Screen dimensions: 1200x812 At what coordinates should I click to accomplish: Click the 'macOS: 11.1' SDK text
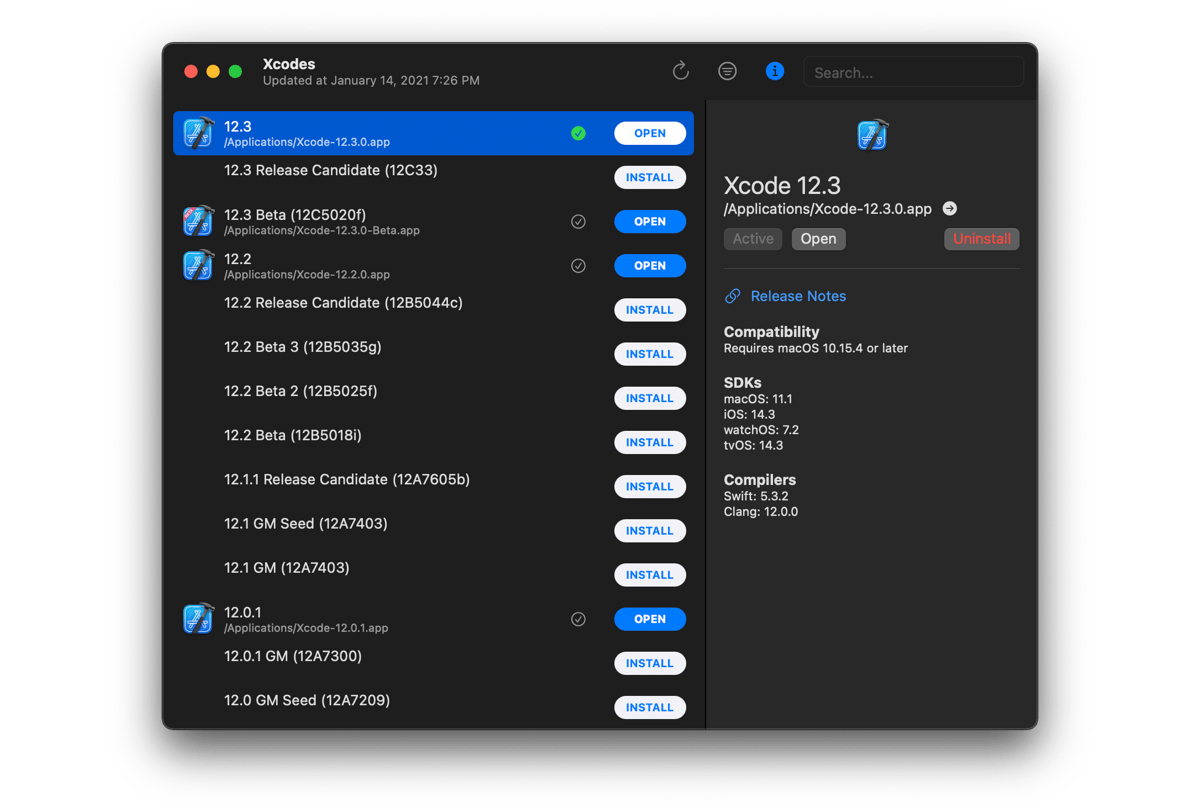coord(758,399)
